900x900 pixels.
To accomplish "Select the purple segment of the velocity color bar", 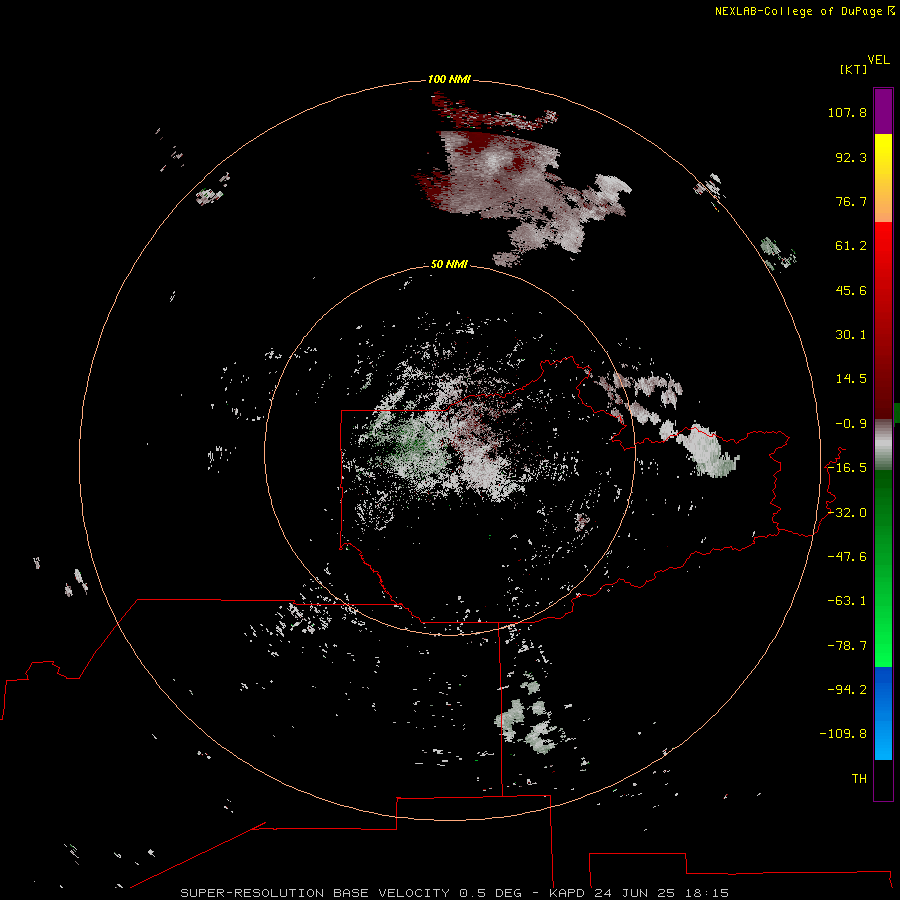I will (x=883, y=111).
